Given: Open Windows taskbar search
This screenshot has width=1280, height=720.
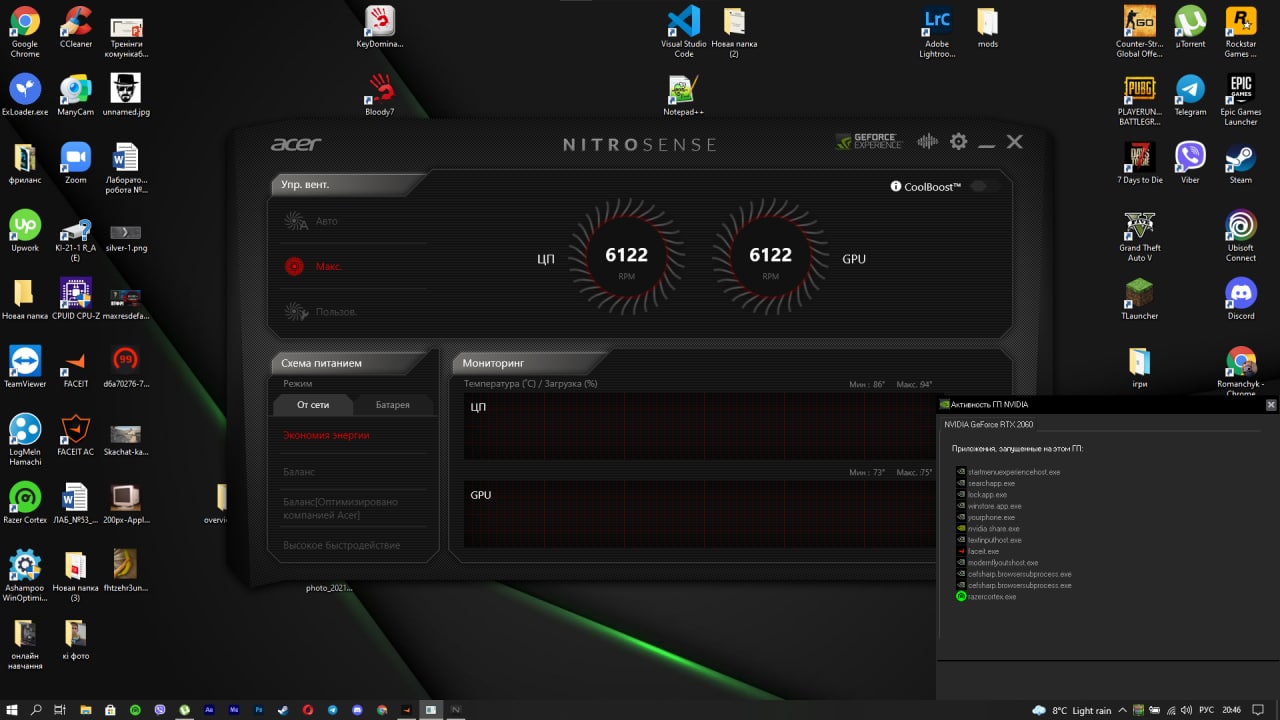Looking at the screenshot, I should coord(37,709).
